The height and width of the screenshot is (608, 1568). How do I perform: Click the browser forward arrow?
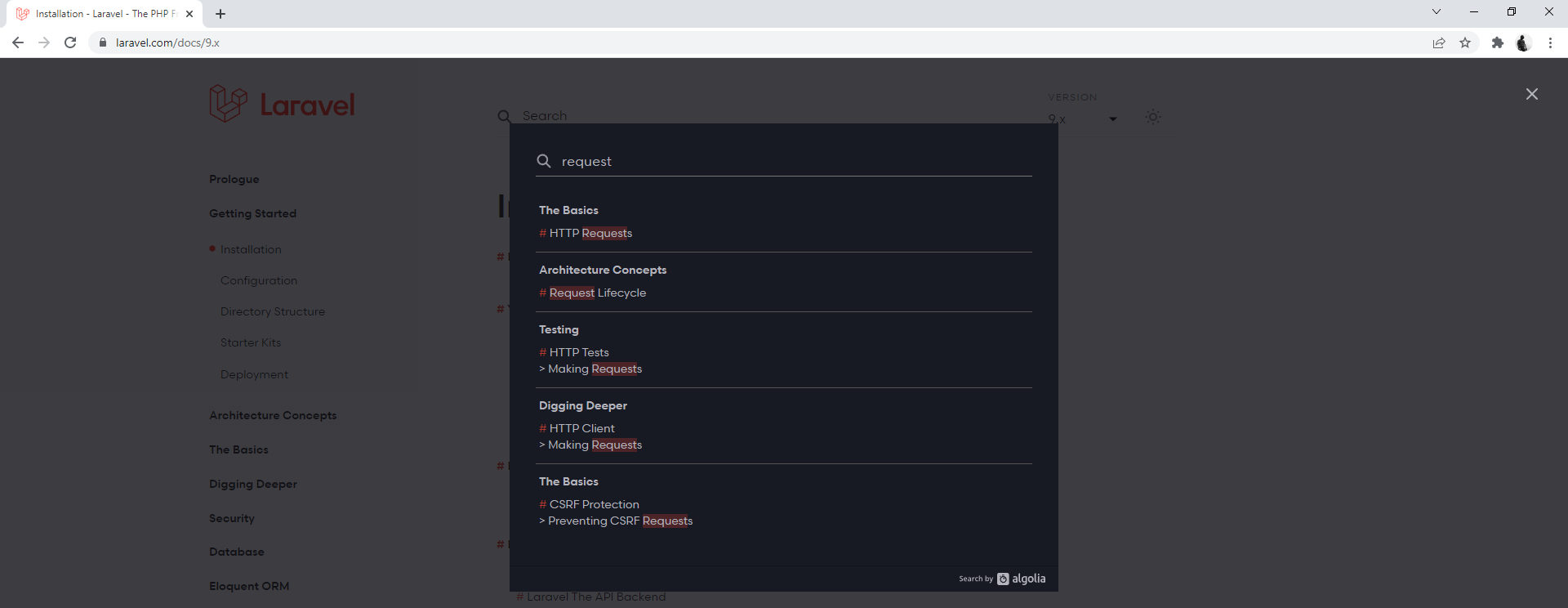(44, 42)
